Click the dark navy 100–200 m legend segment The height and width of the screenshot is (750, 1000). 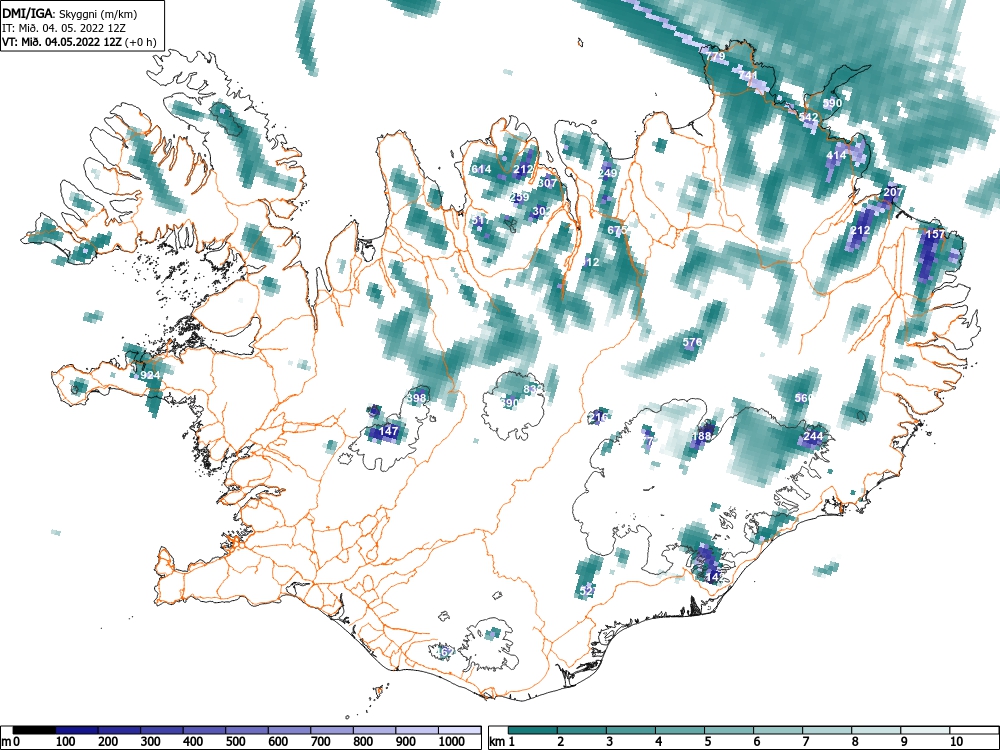[x=77, y=730]
